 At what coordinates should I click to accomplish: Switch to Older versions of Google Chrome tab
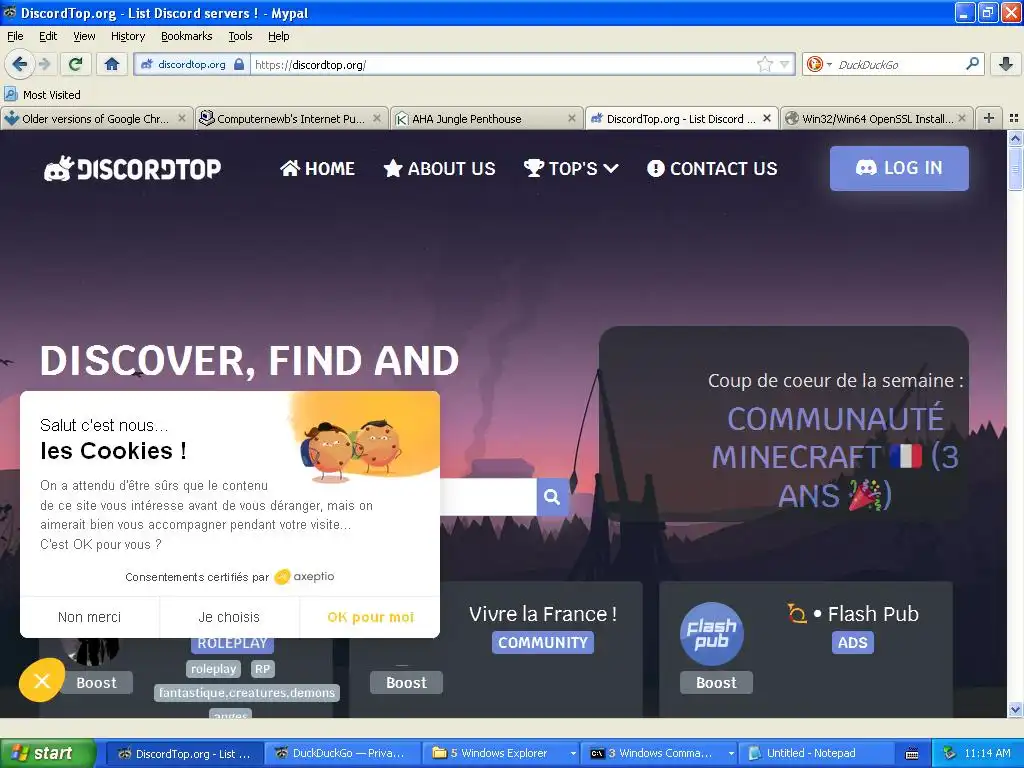click(95, 119)
